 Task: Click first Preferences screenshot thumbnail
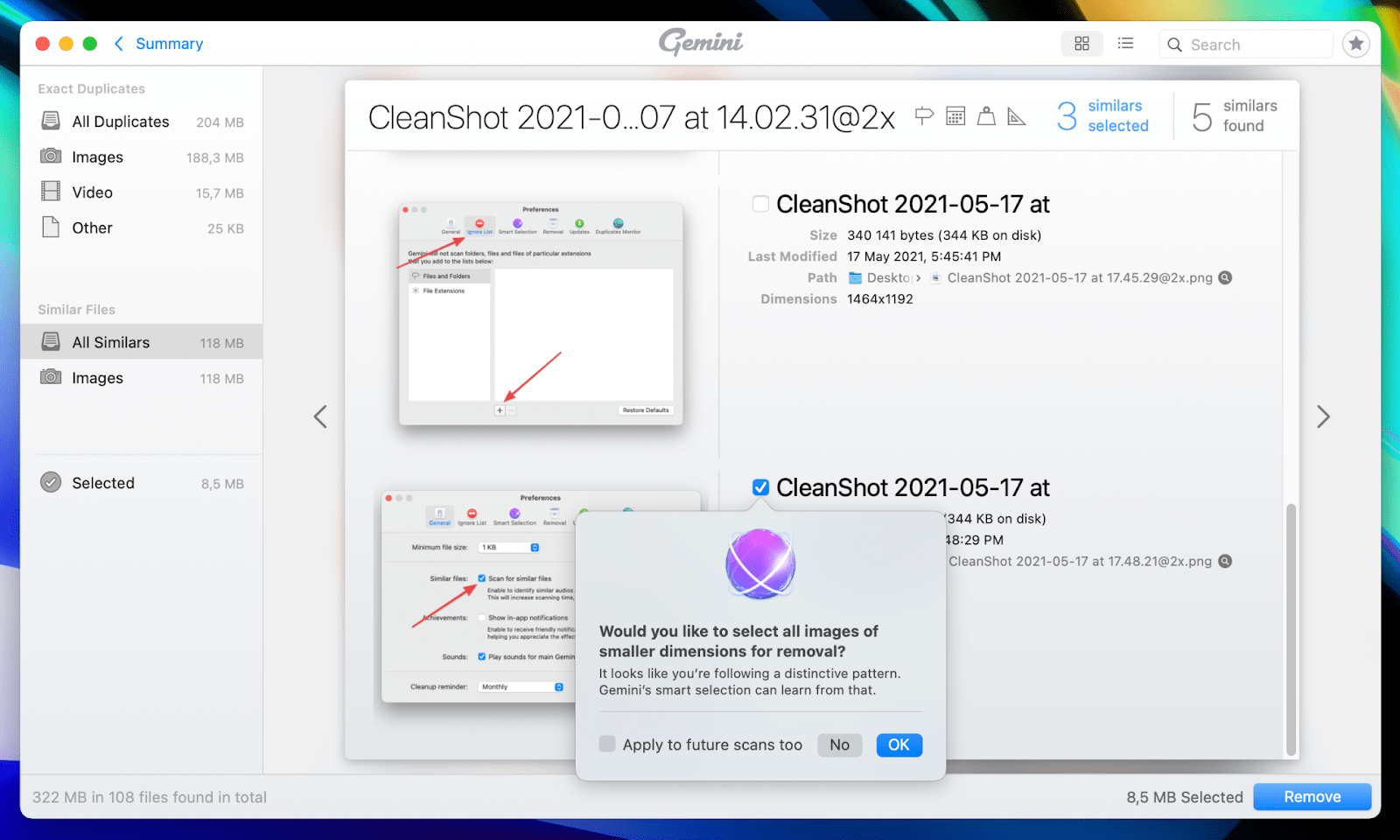[x=541, y=314]
